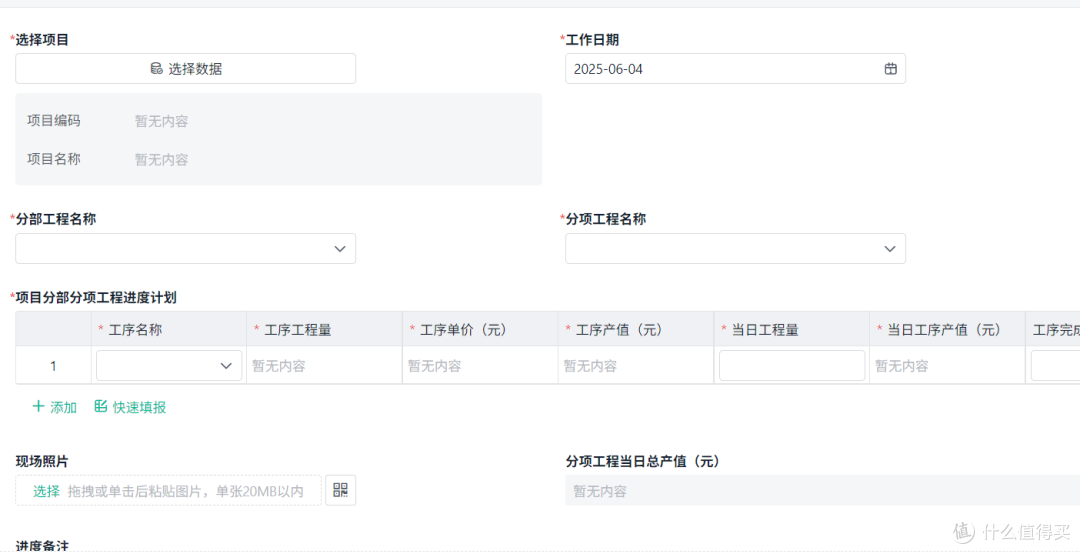
Task: Click the 项目名称 label
Action: tap(54, 159)
